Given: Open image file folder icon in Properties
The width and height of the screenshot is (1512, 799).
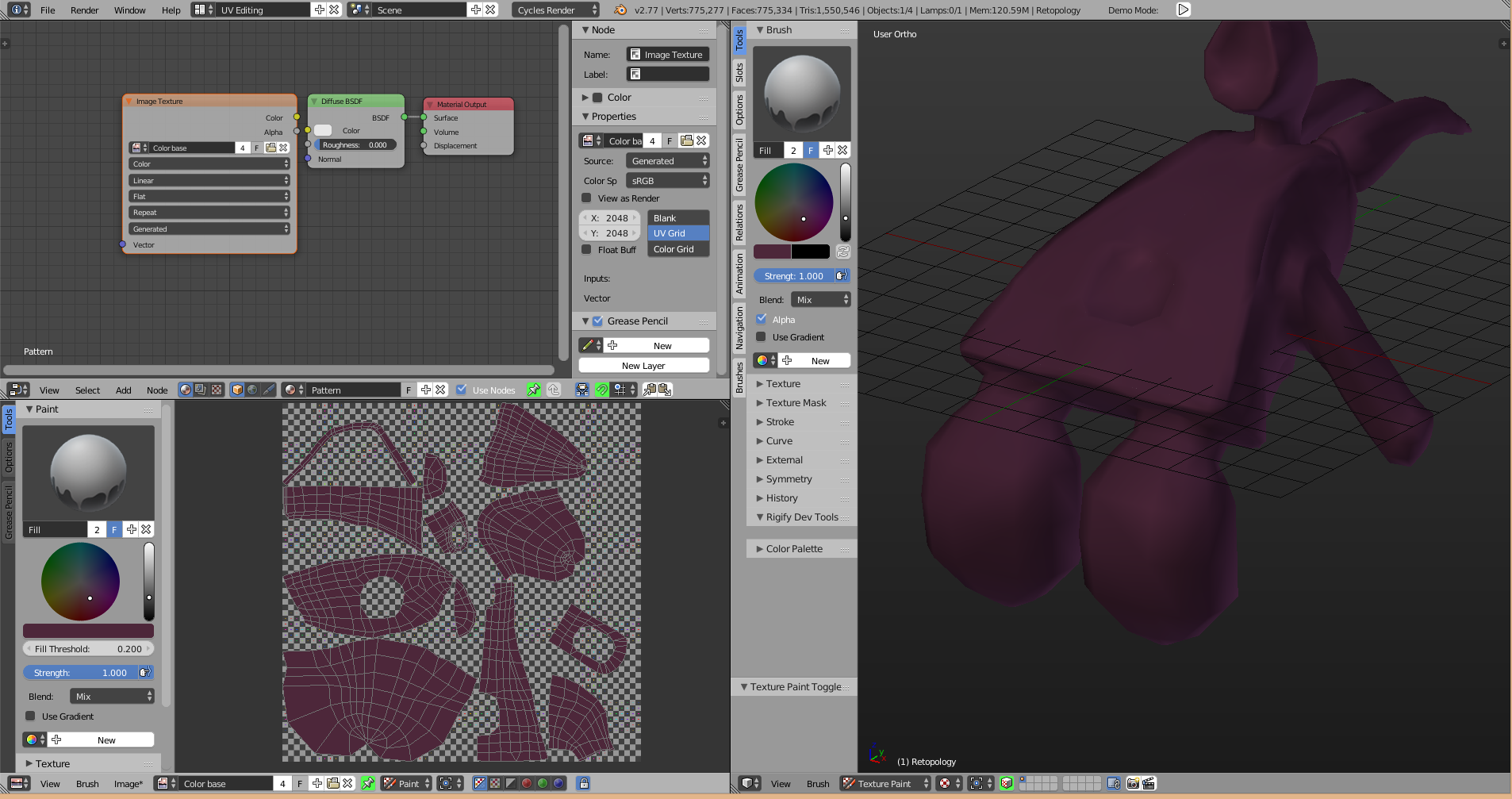Looking at the screenshot, I should pyautogui.click(x=686, y=140).
